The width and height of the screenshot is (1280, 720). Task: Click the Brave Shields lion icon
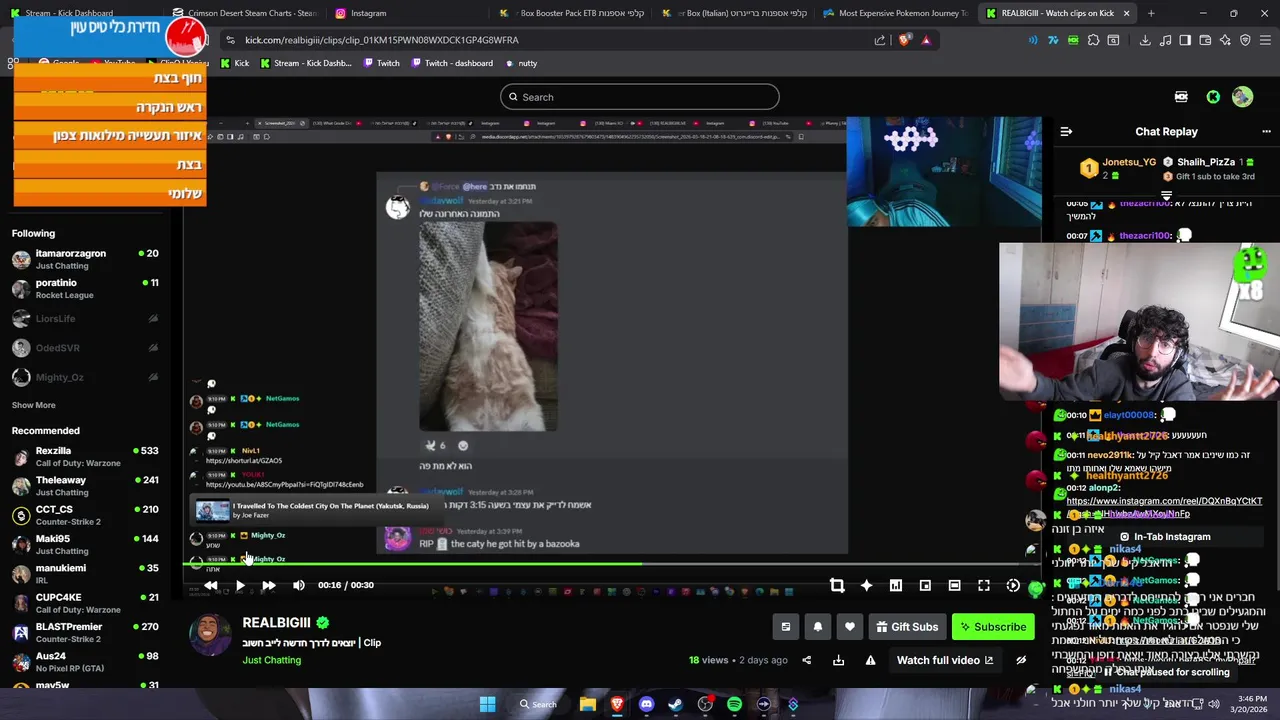pos(905,40)
